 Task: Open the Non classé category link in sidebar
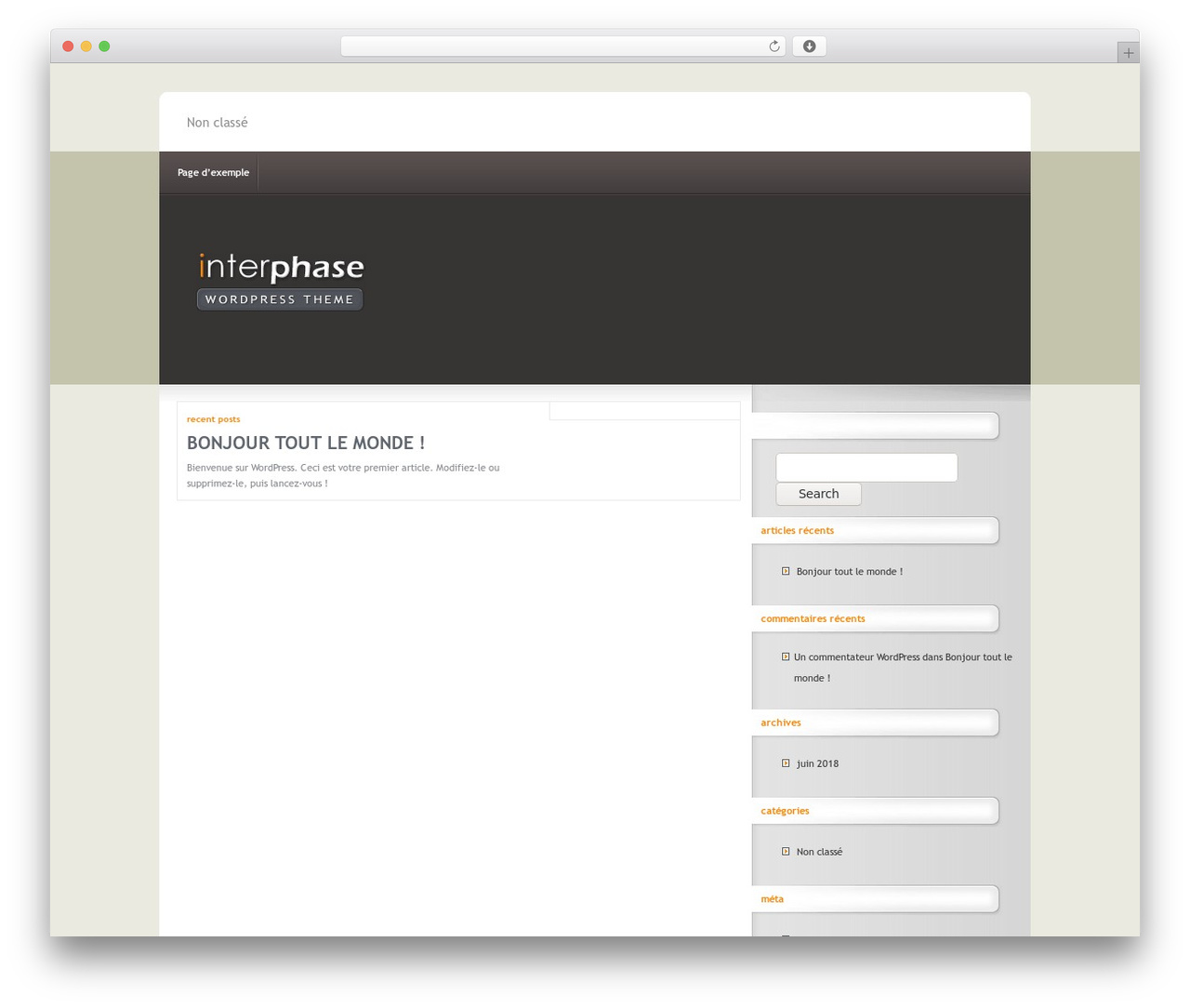tap(819, 852)
